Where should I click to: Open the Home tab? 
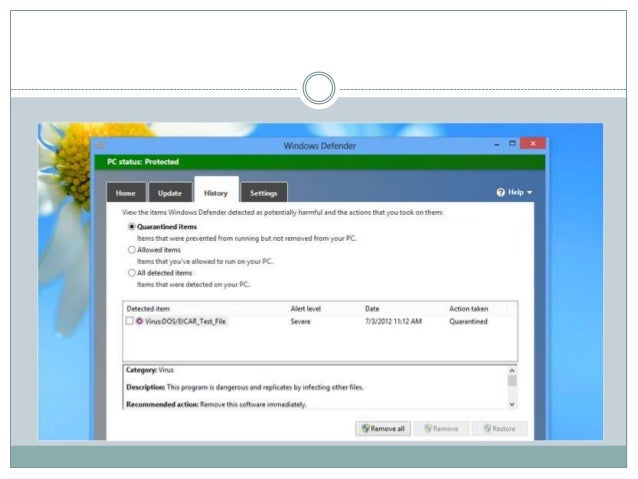pyautogui.click(x=126, y=192)
